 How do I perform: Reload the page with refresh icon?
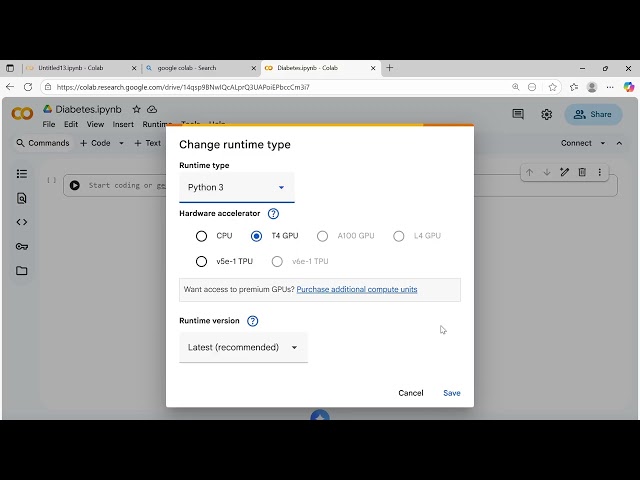[x=28, y=87]
